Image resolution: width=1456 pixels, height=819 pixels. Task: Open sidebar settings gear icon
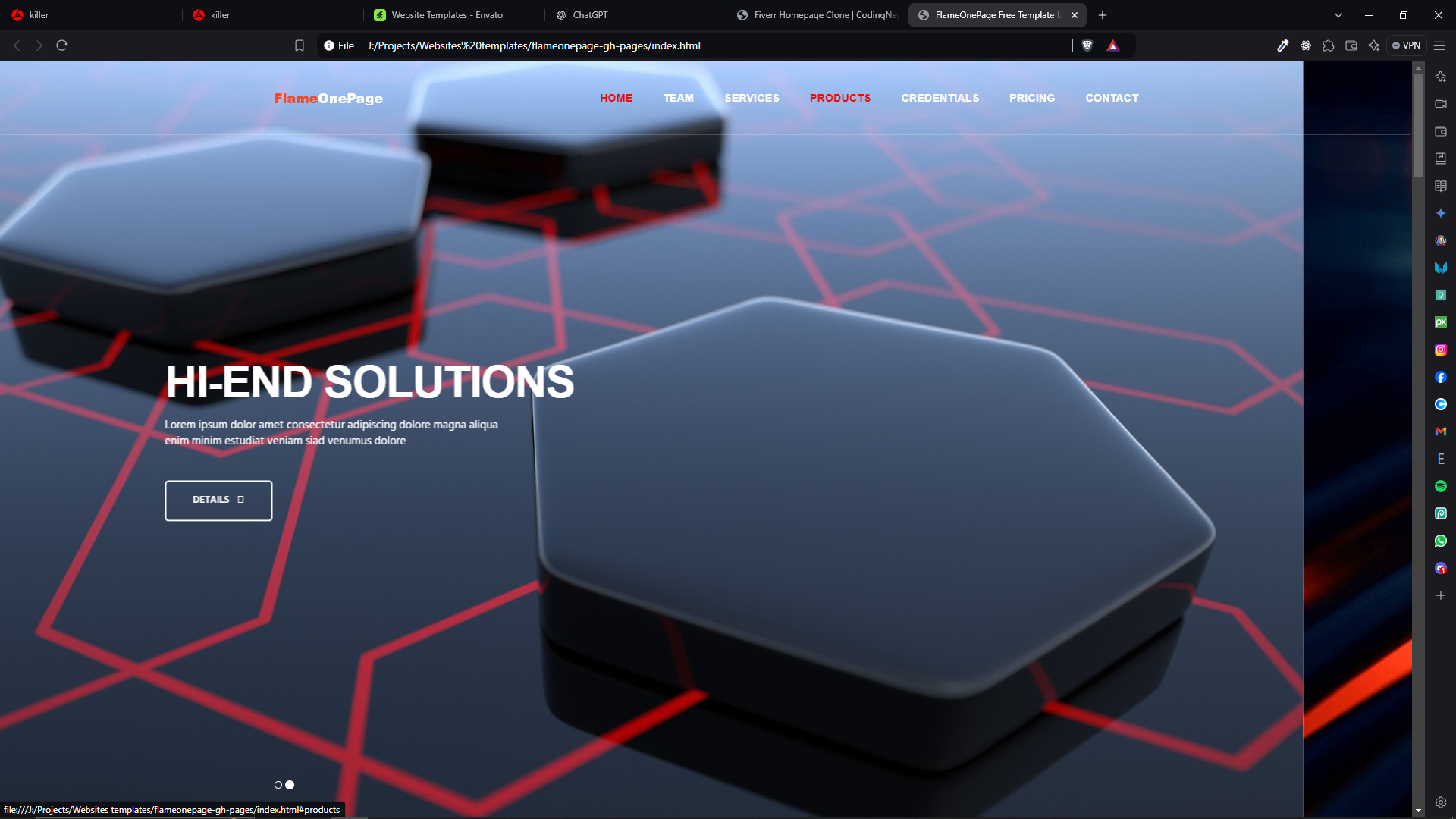click(1441, 802)
